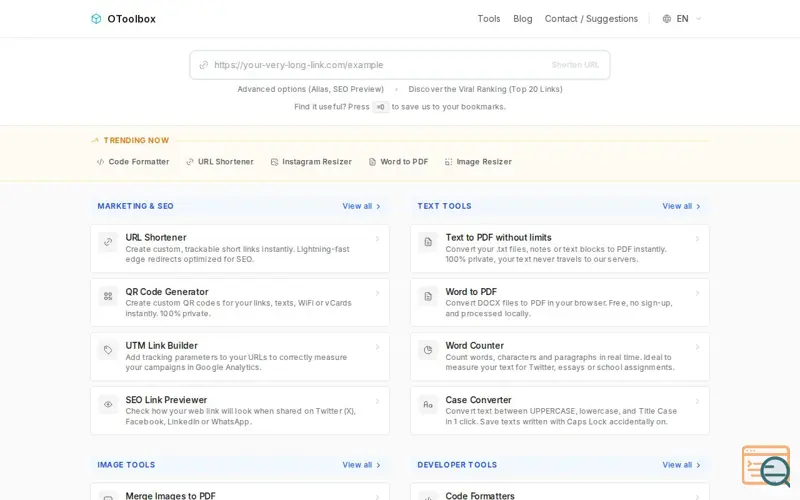Open the QR Code Generator title
The image size is (800, 500).
[167, 292]
